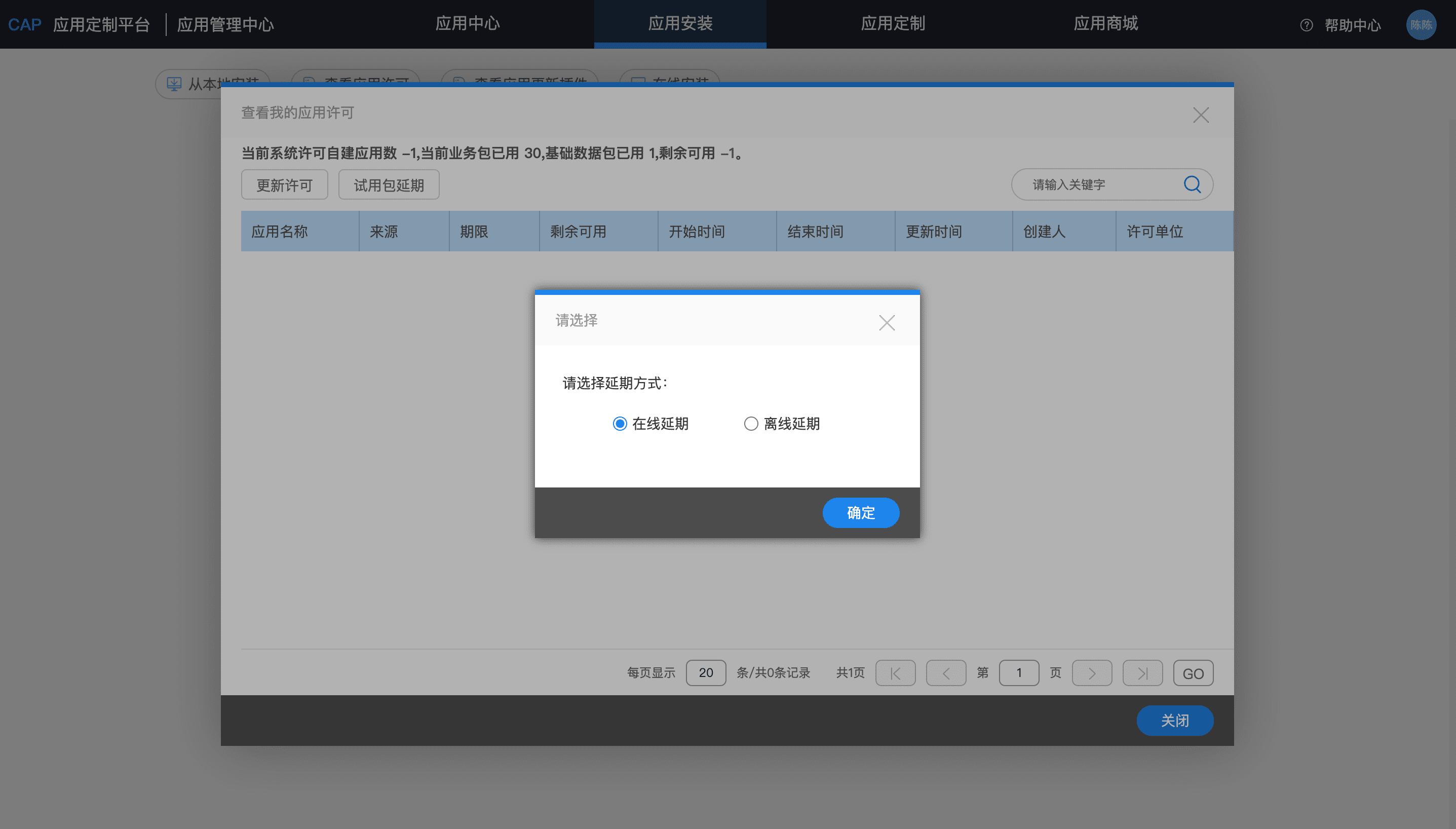Viewport: 1456px width, 829px height.
Task: Click the 查看我的应用许可 dialog title
Action: (x=298, y=112)
